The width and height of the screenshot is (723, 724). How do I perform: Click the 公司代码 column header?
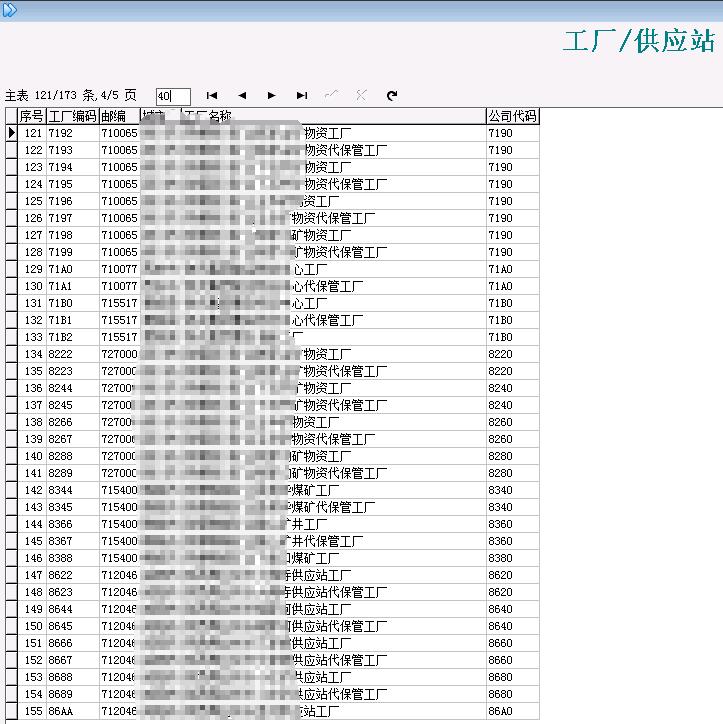click(512, 116)
